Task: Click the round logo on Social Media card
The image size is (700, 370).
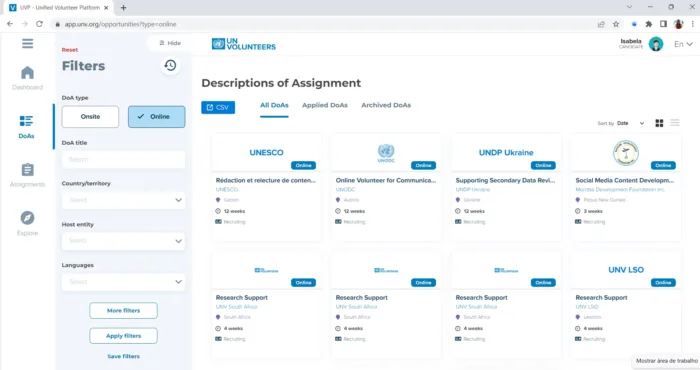Action: [625, 153]
